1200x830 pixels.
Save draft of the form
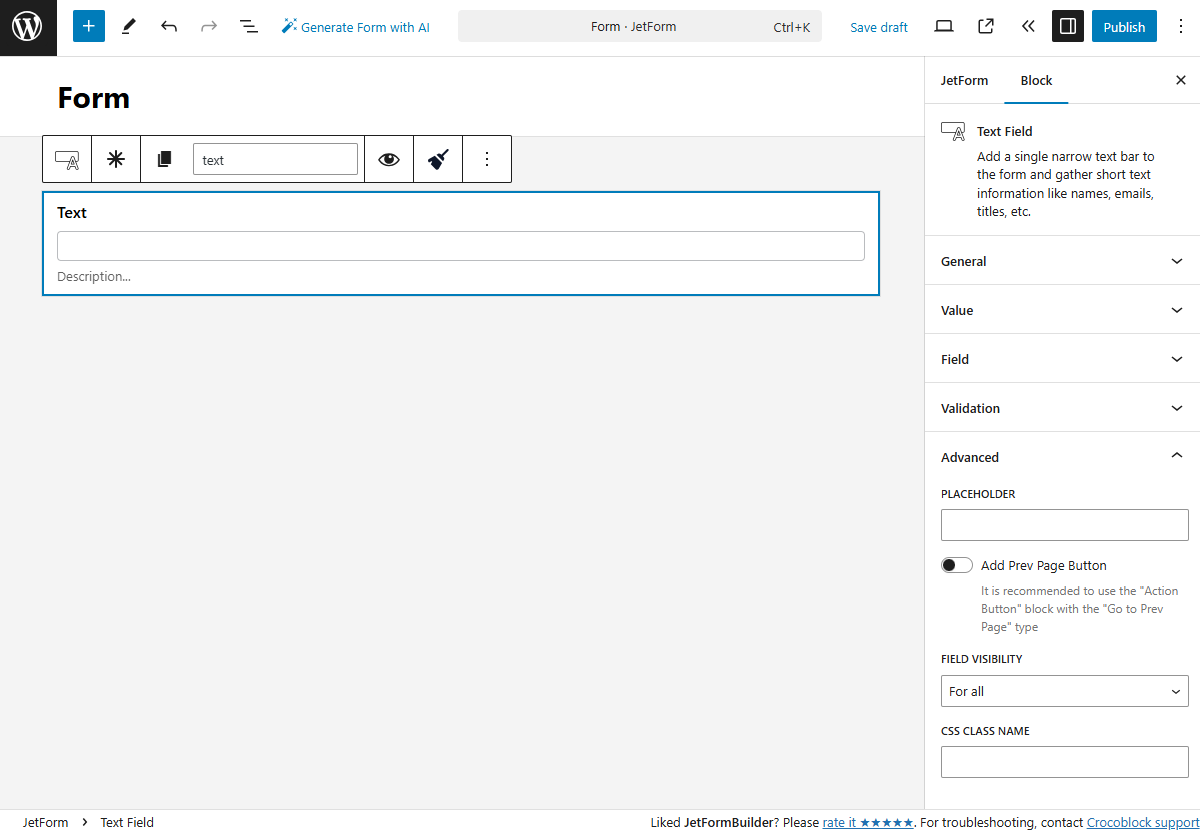click(879, 27)
